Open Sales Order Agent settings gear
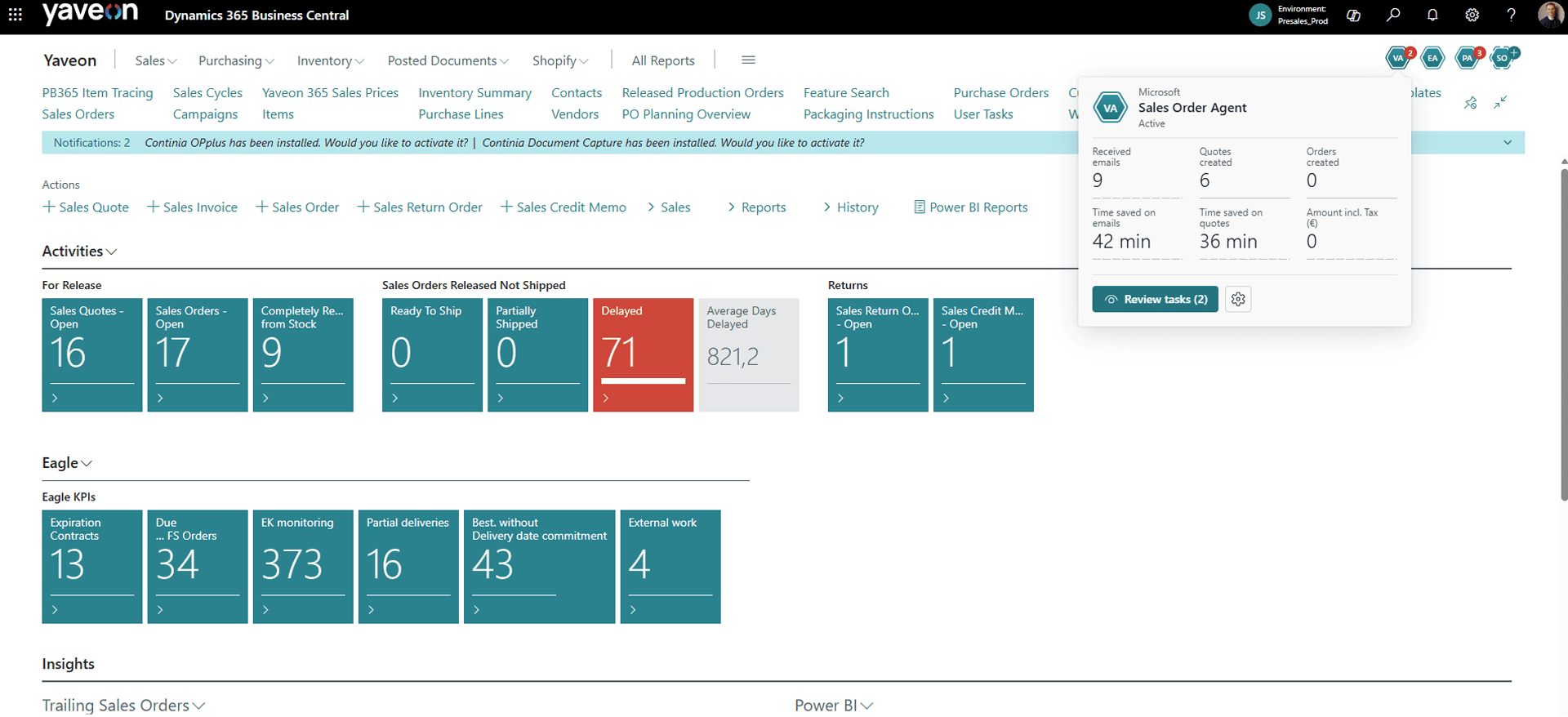 coord(1238,300)
